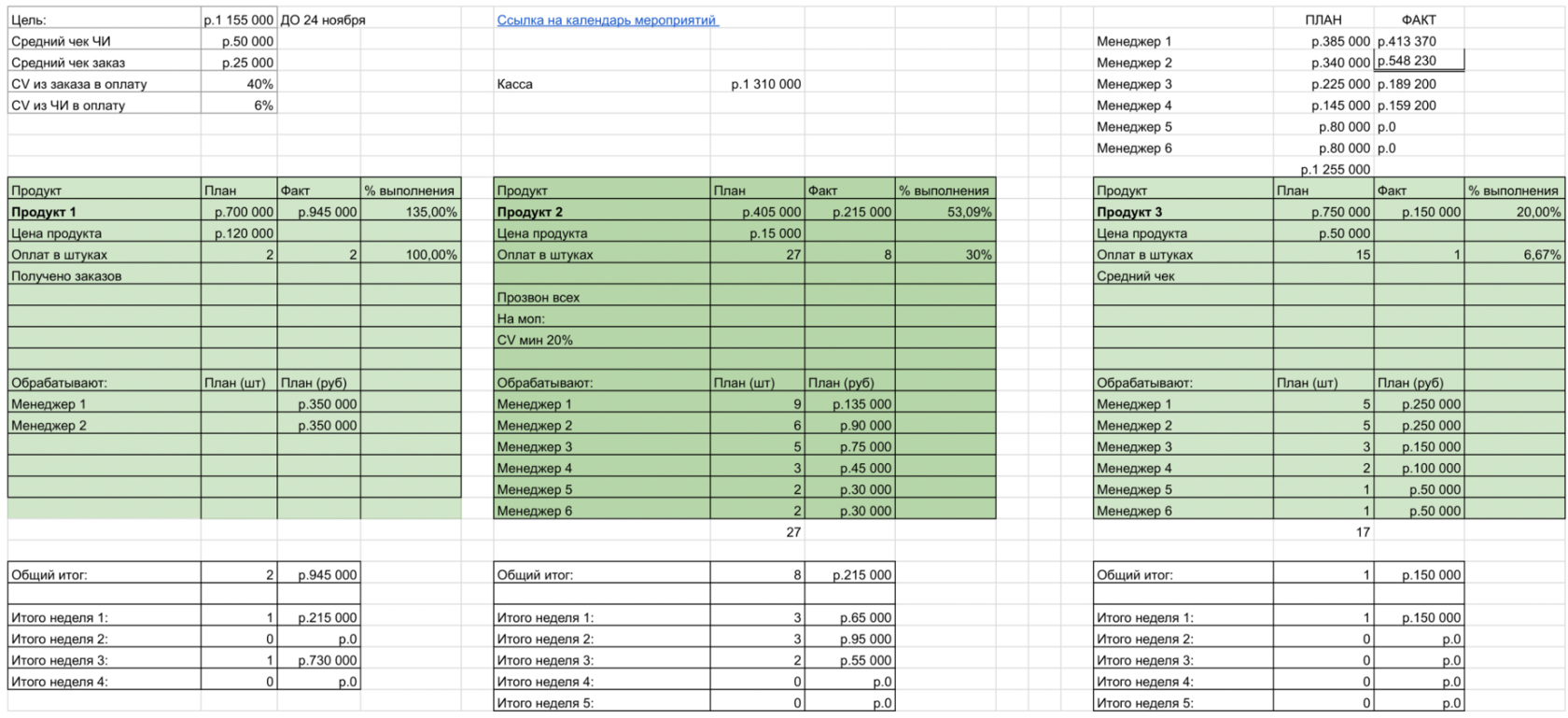The height and width of the screenshot is (718, 1568).
Task: Select the 'р.50 000' average check cell
Action: [x=239, y=41]
